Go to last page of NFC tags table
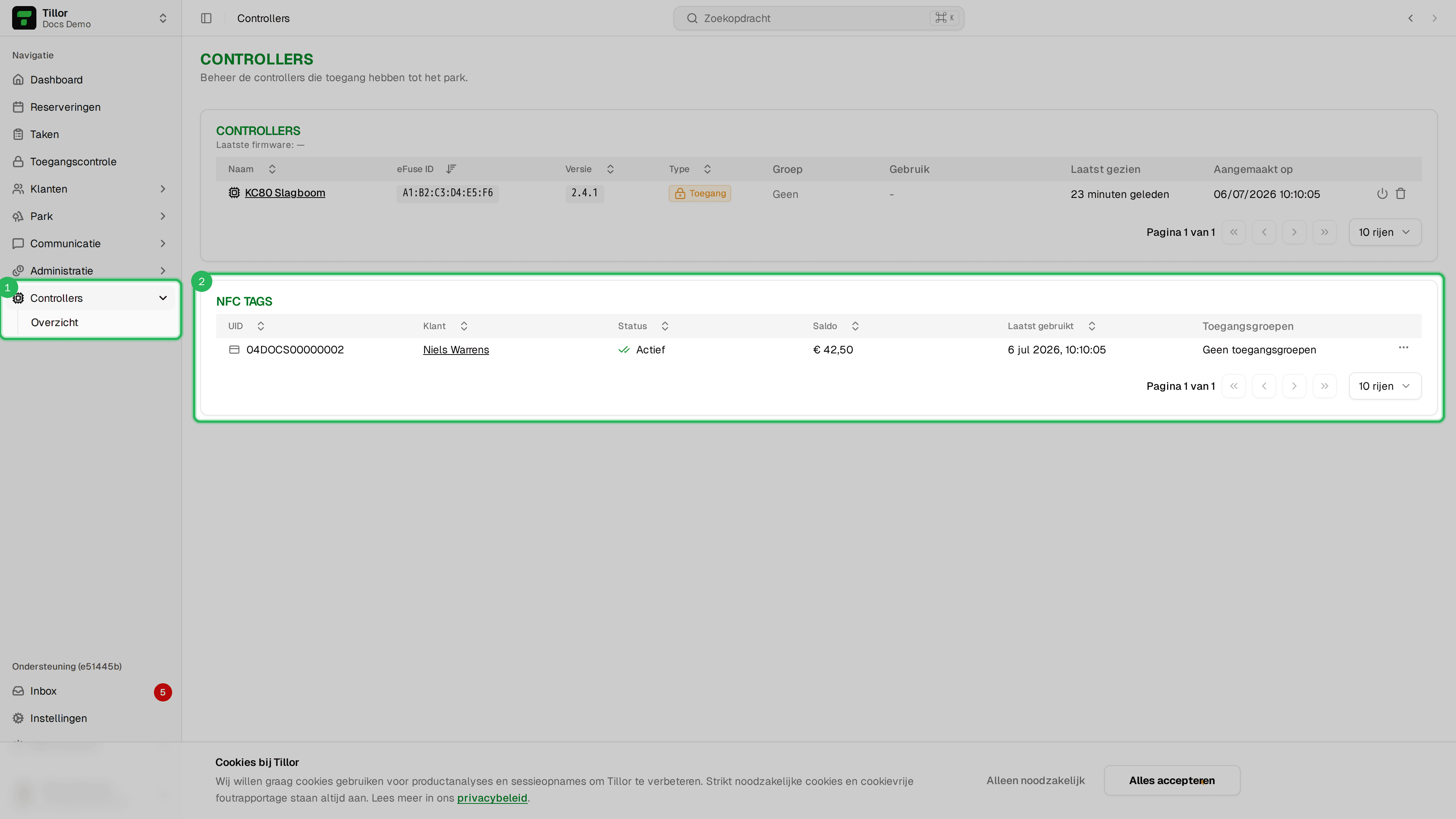This screenshot has height=819, width=1456. click(1324, 386)
